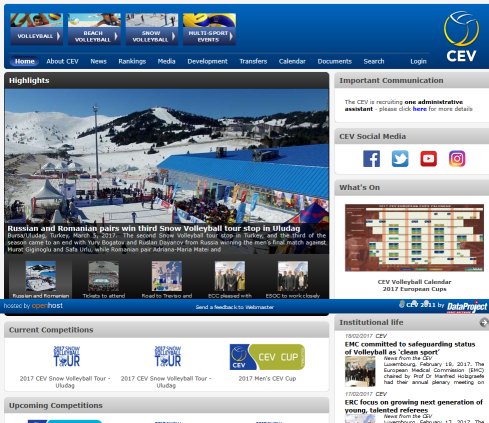This screenshot has width=489, height=423.
Task: Open the CEV Twitter icon
Action: [x=400, y=159]
